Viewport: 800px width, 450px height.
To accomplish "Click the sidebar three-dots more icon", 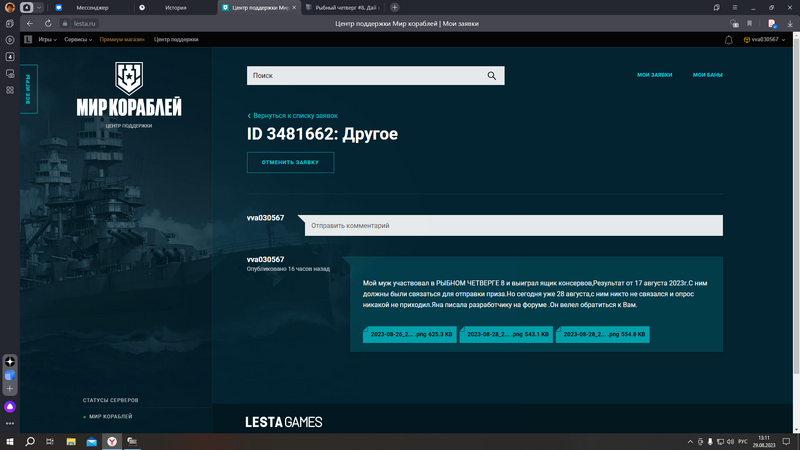I will point(10,423).
